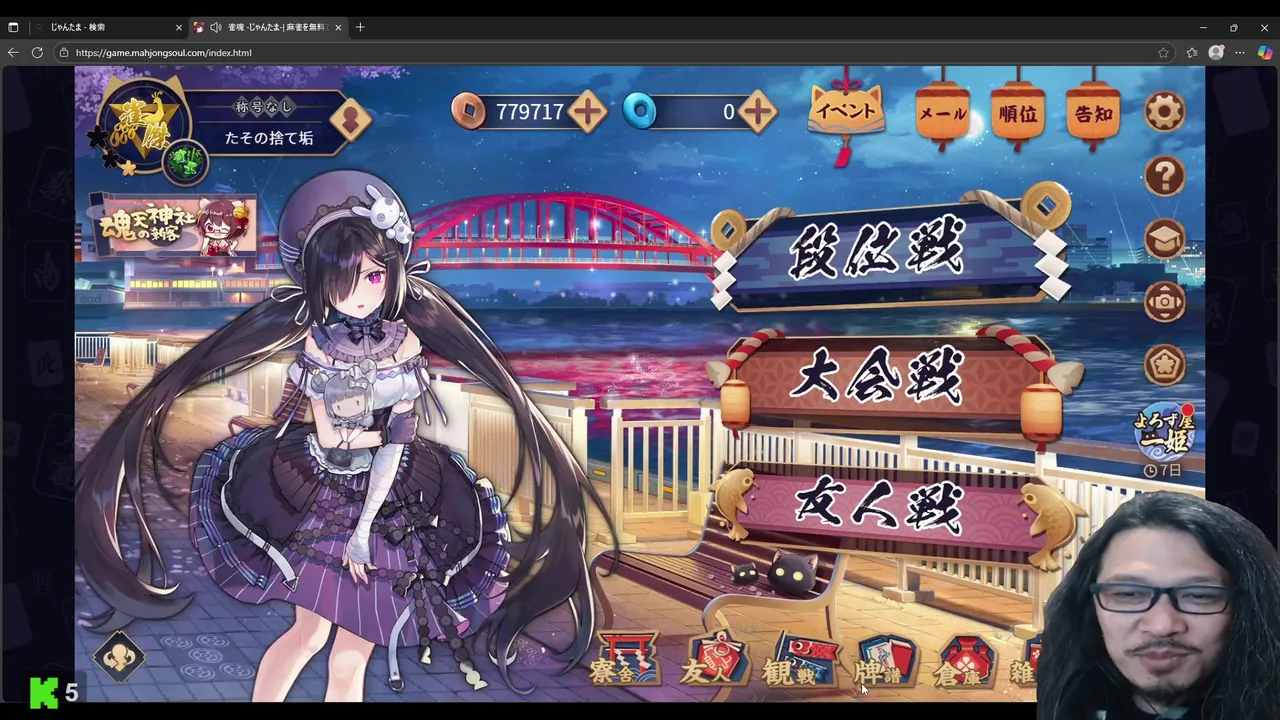
Task: Click the blue jade currency icon
Action: point(639,112)
